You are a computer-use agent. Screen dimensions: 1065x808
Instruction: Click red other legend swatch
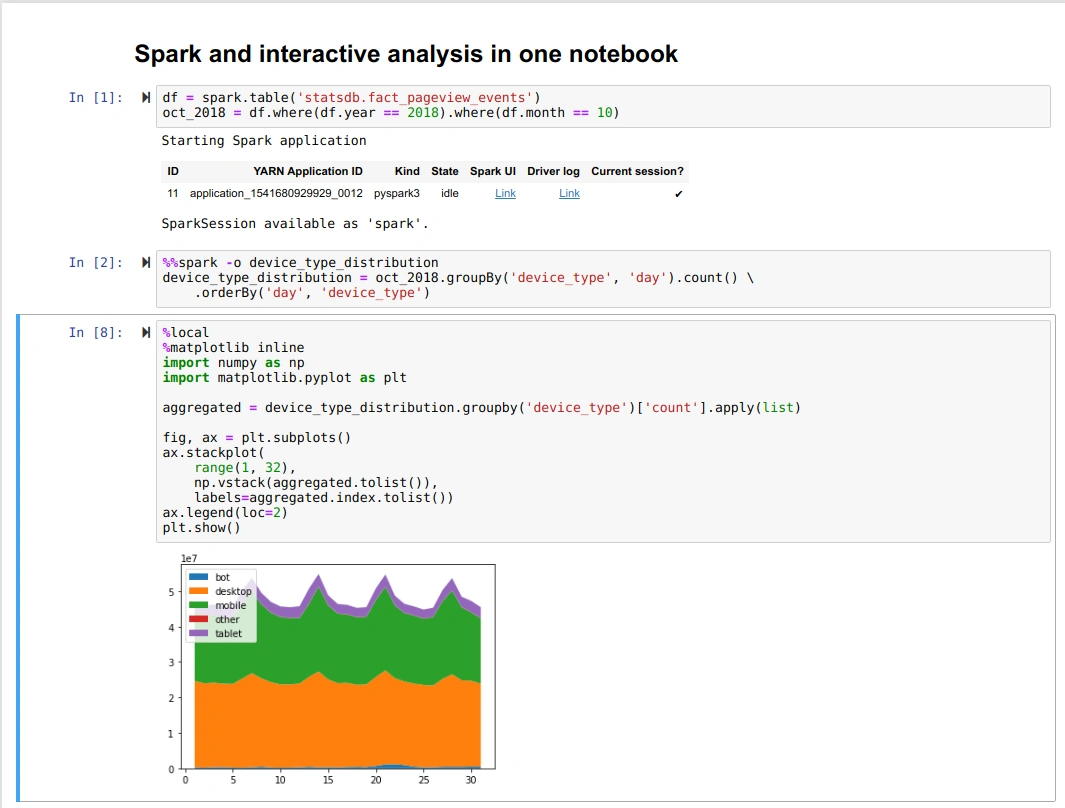pos(198,619)
